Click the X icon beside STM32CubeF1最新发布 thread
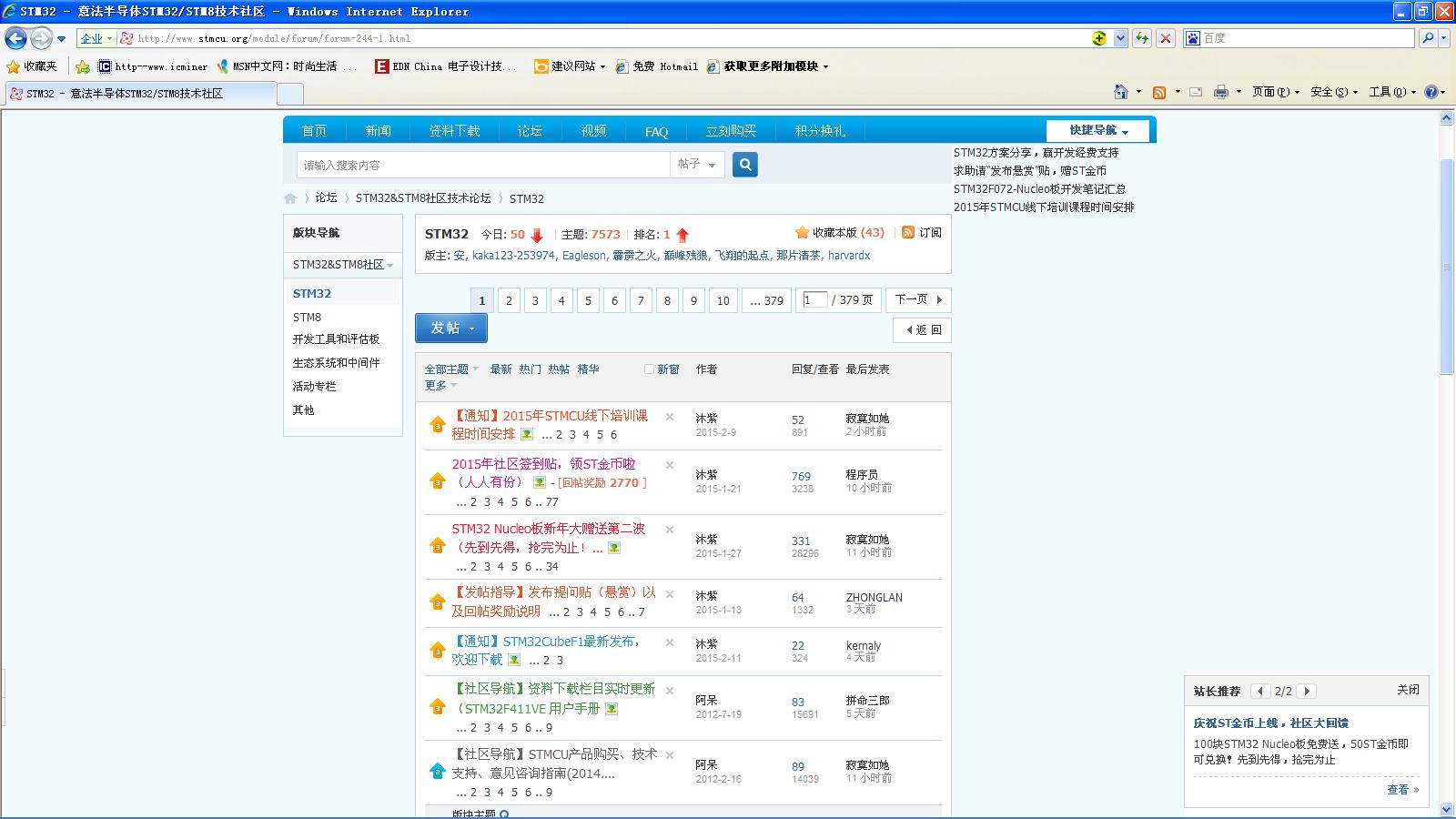 [670, 642]
